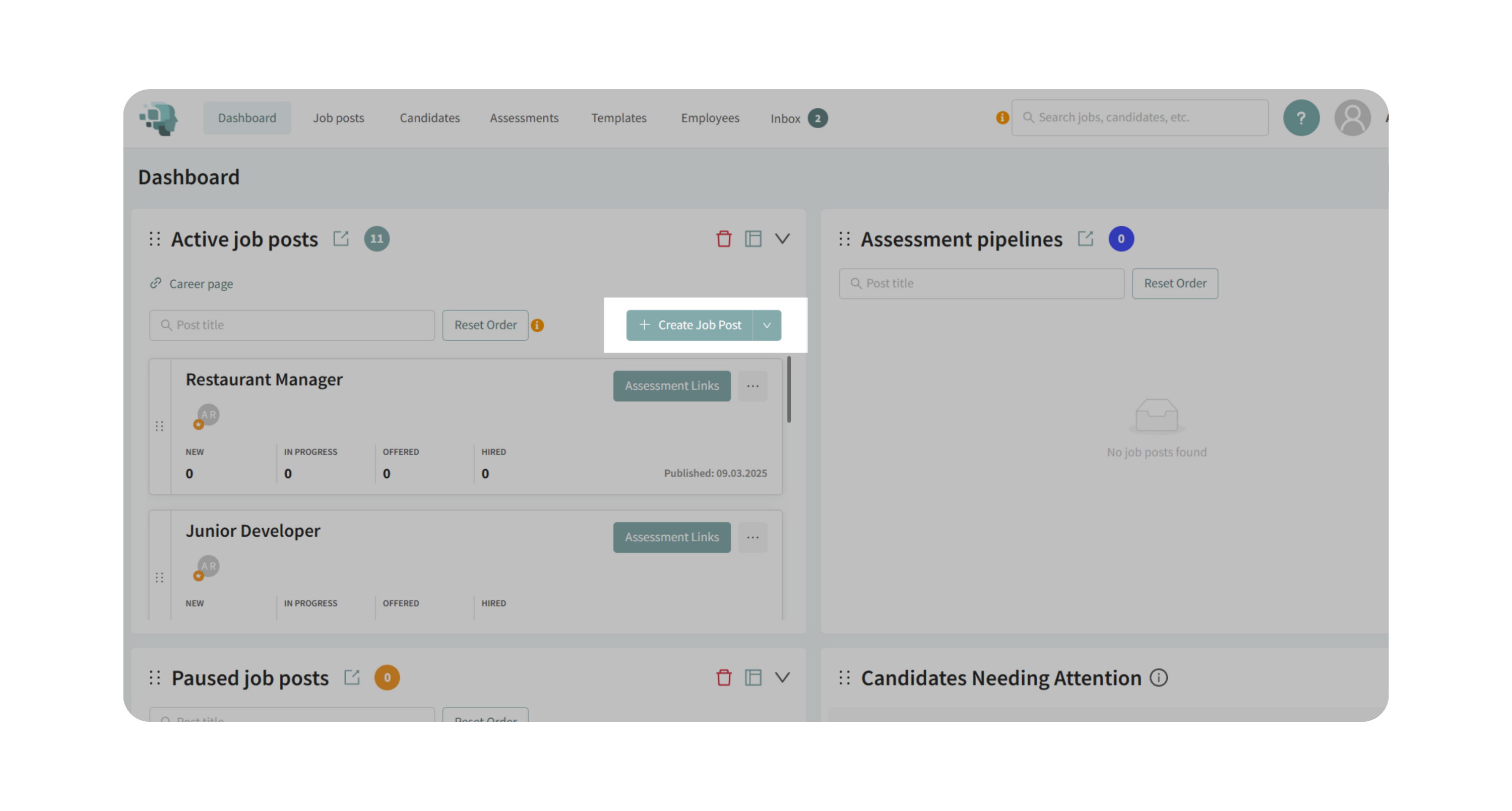Image resolution: width=1512 pixels, height=811 pixels.
Task: Open Assessment pipelines external link icon
Action: click(x=1085, y=238)
